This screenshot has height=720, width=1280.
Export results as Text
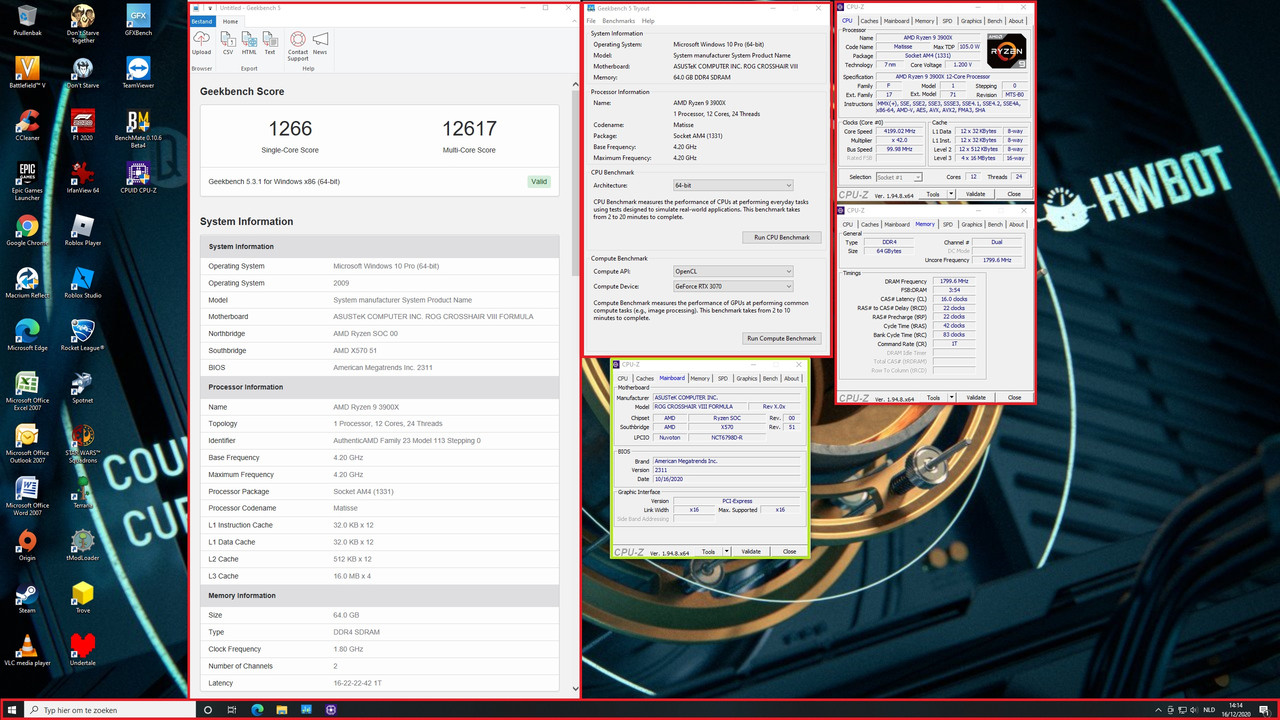[x=270, y=42]
